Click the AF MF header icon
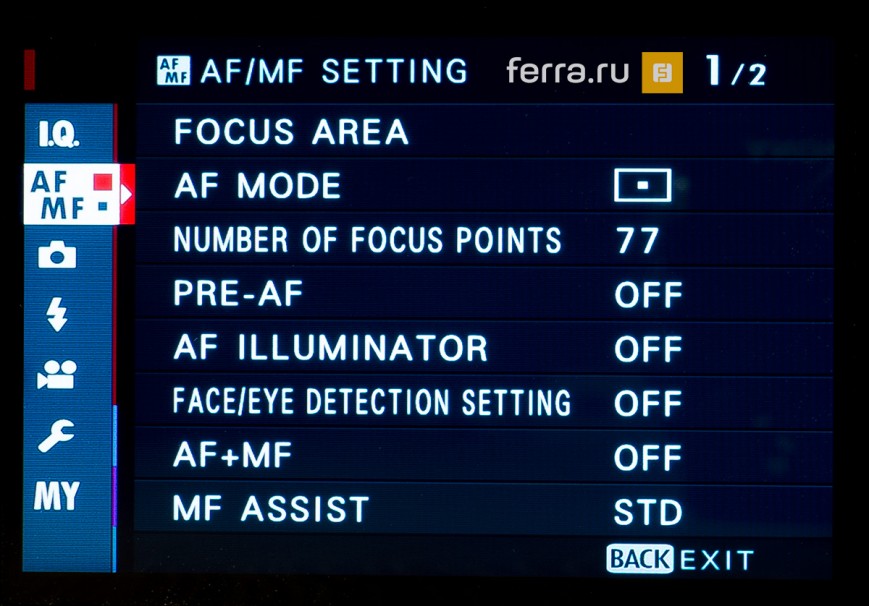 click(173, 70)
